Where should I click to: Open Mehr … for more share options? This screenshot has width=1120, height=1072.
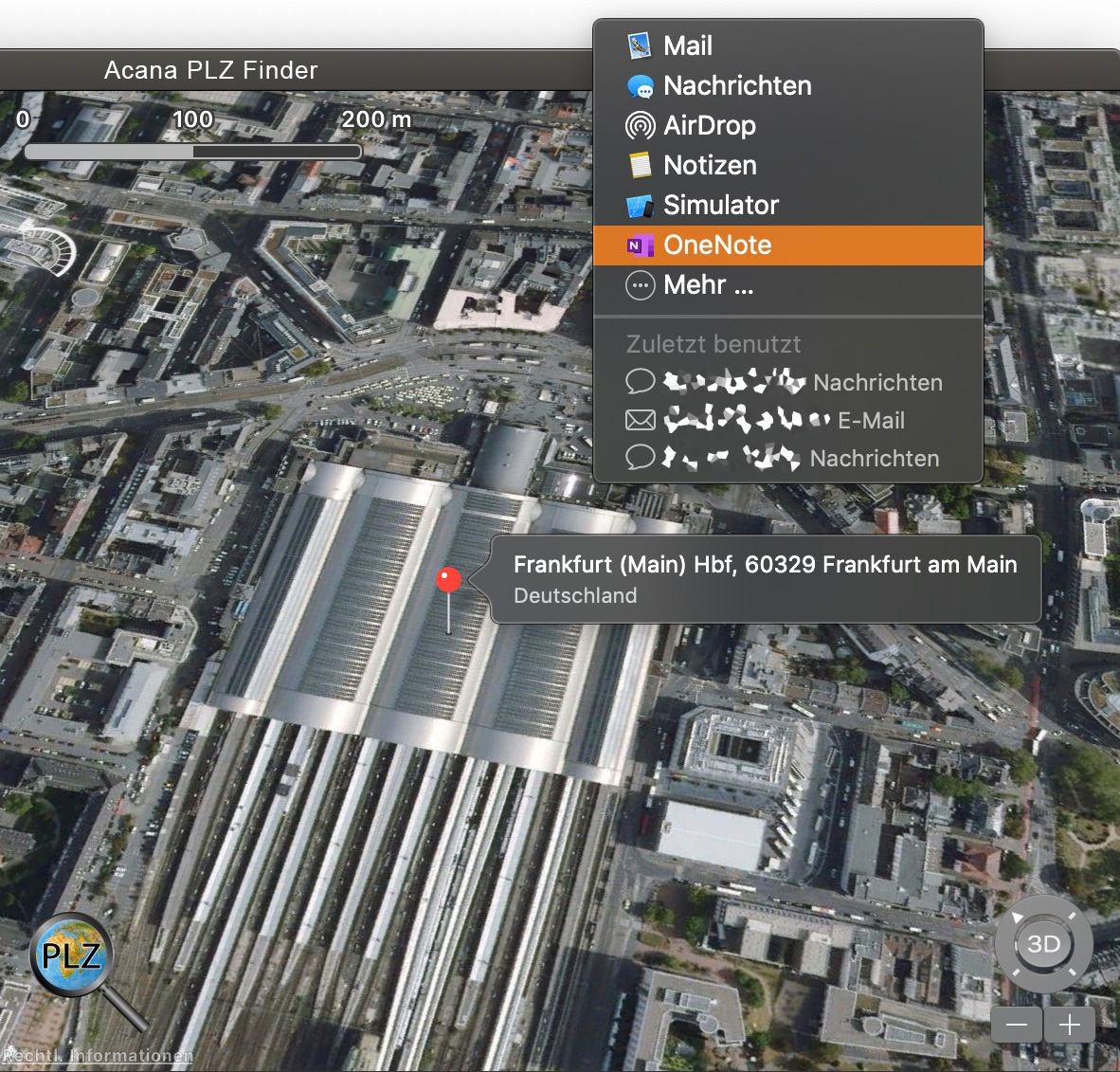(787, 285)
